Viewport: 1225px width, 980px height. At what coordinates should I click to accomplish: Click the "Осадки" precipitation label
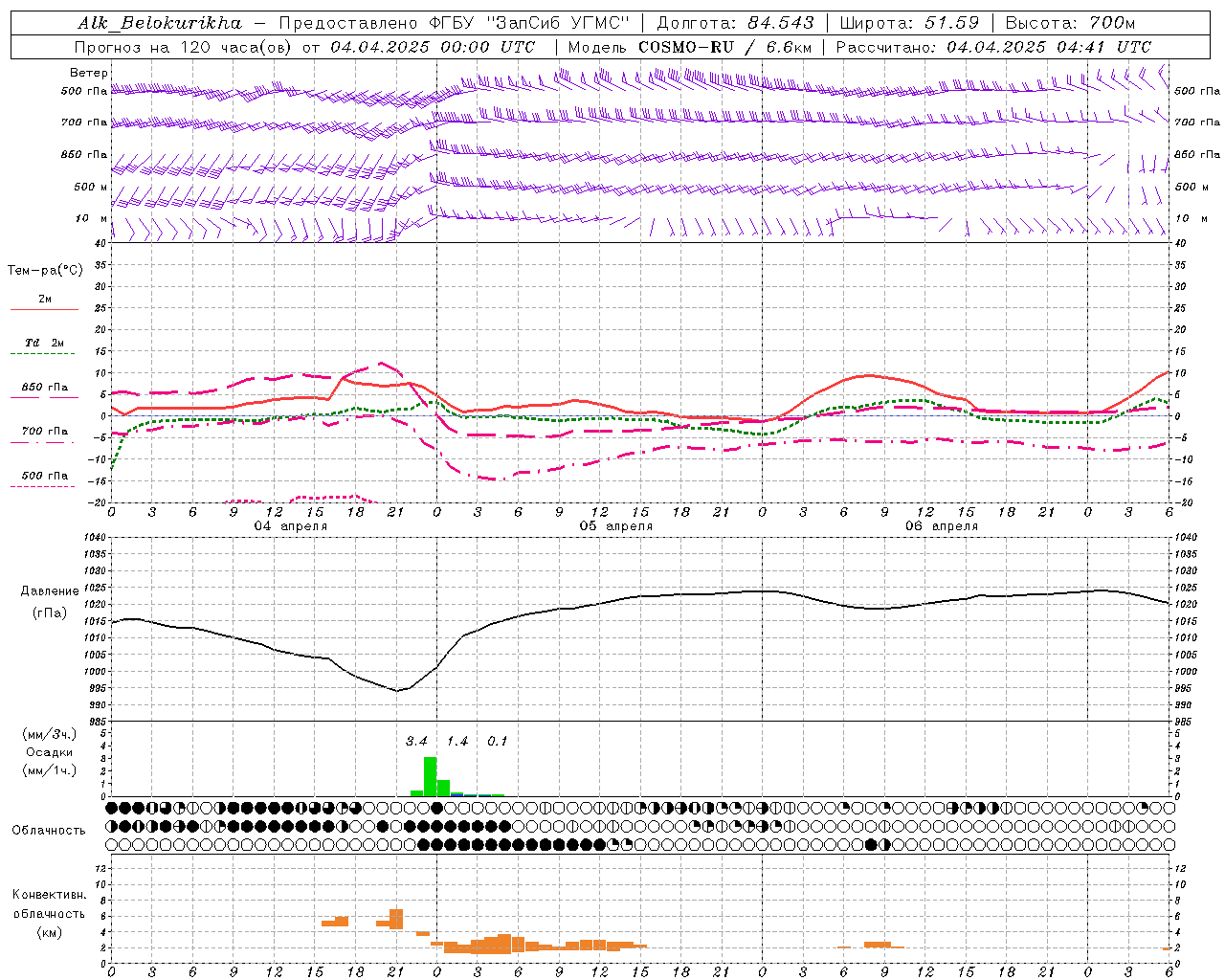coord(50,752)
